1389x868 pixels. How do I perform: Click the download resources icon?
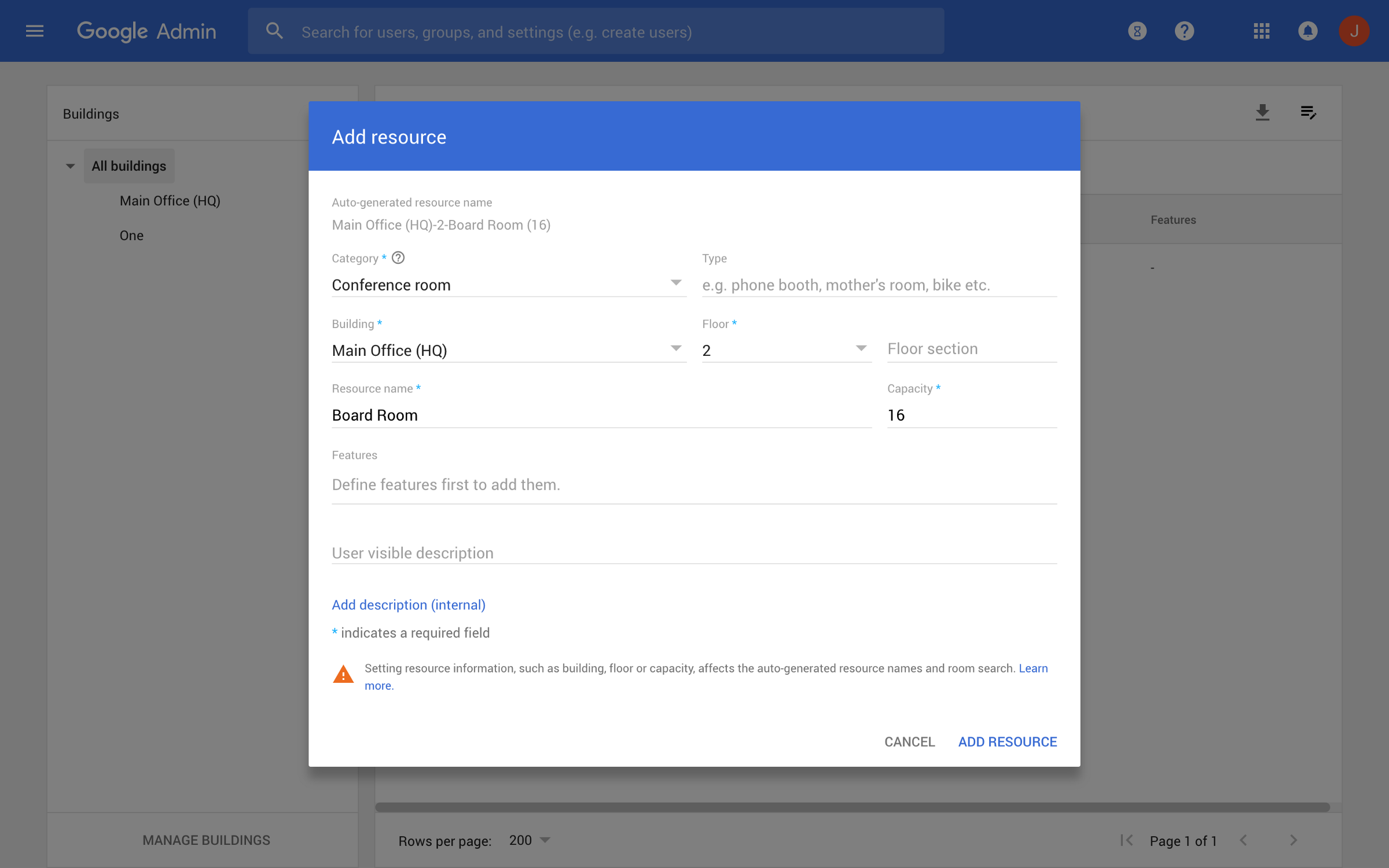(x=1262, y=112)
